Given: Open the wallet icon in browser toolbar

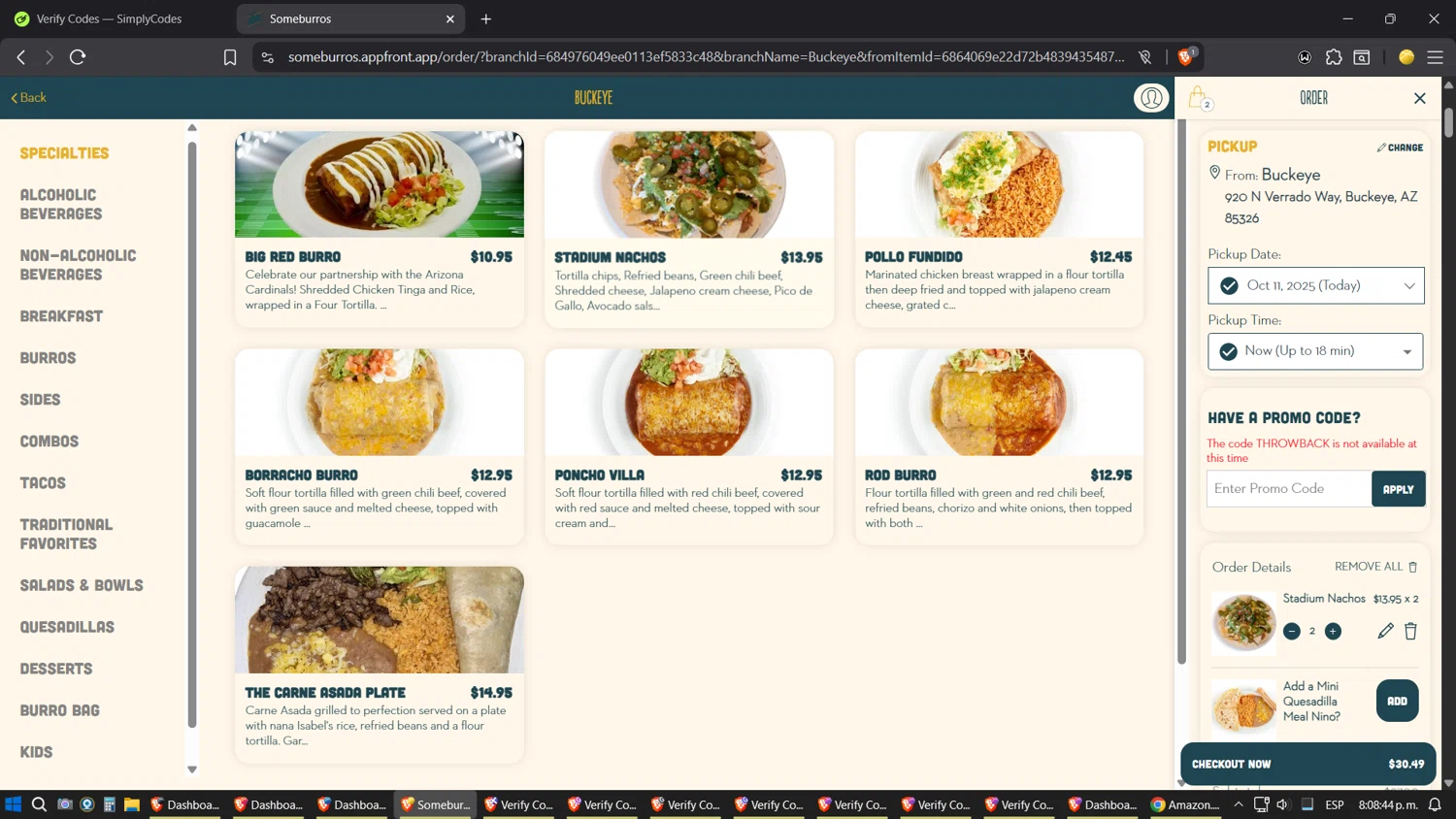Looking at the screenshot, I should click(x=1362, y=57).
